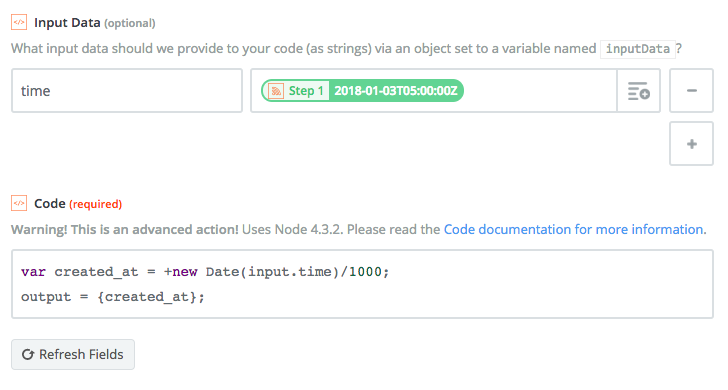
Task: Click the Warning advanced action text
Action: pyautogui.click(x=125, y=229)
